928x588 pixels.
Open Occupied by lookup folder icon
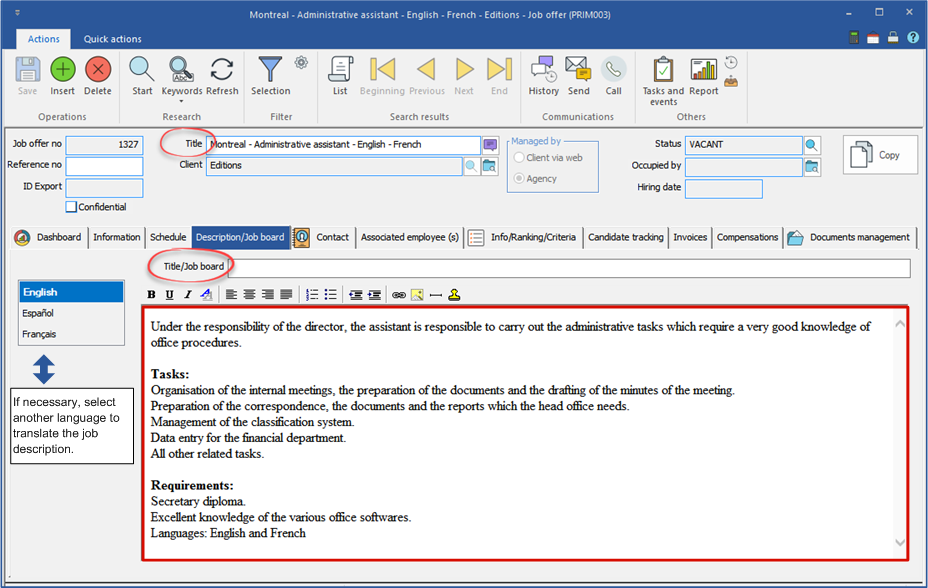pyautogui.click(x=812, y=167)
